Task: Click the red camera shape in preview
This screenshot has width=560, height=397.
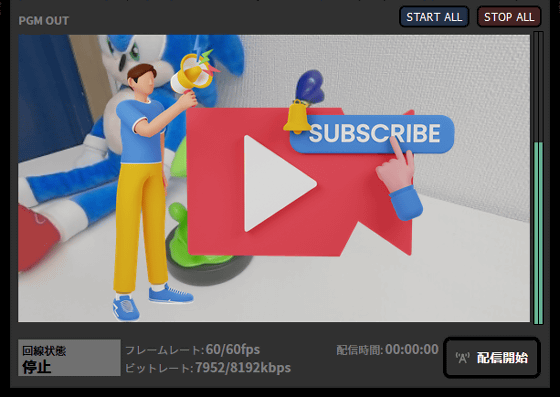Action: pos(299,182)
